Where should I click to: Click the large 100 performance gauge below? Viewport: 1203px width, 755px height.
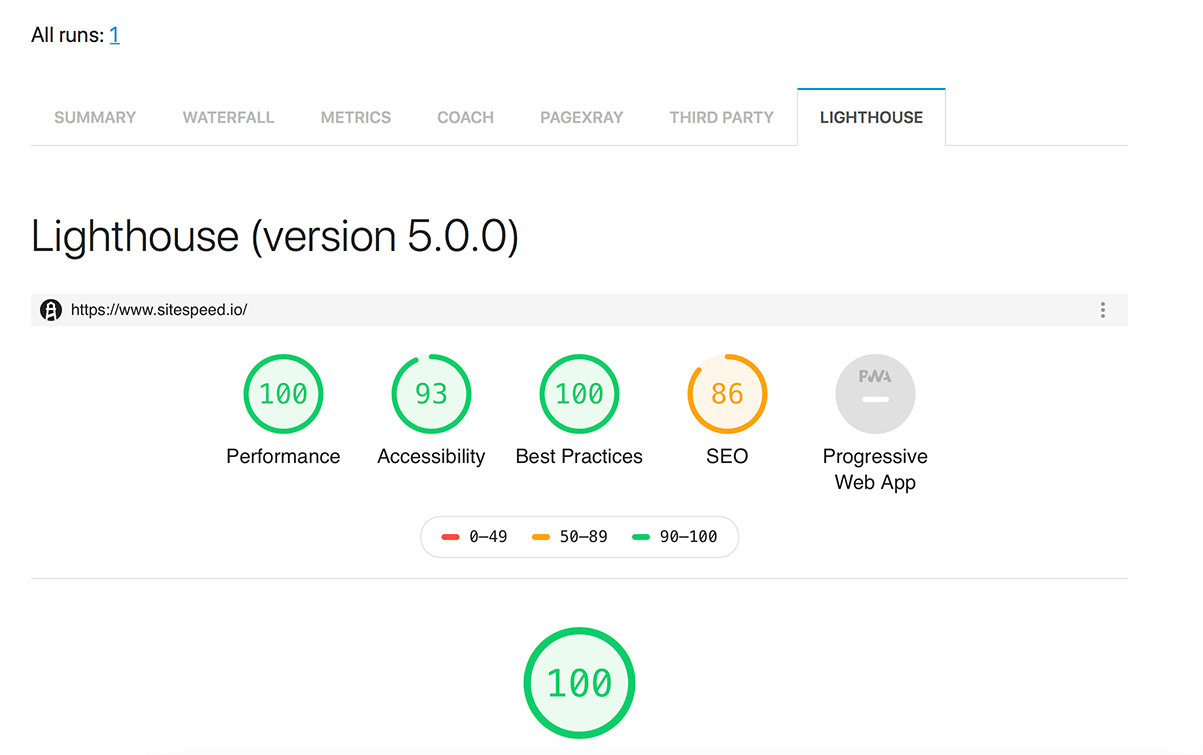tap(579, 684)
